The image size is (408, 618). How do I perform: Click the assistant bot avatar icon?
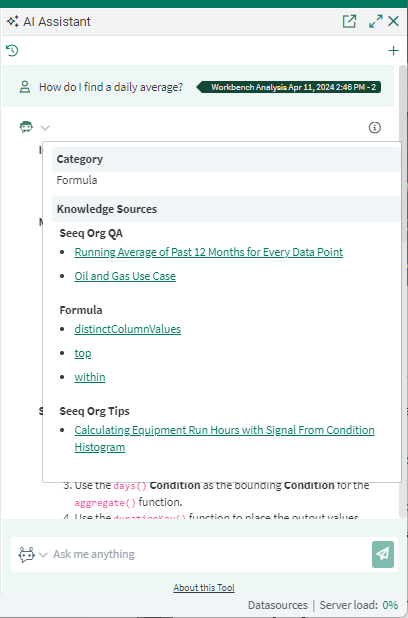[x=26, y=127]
